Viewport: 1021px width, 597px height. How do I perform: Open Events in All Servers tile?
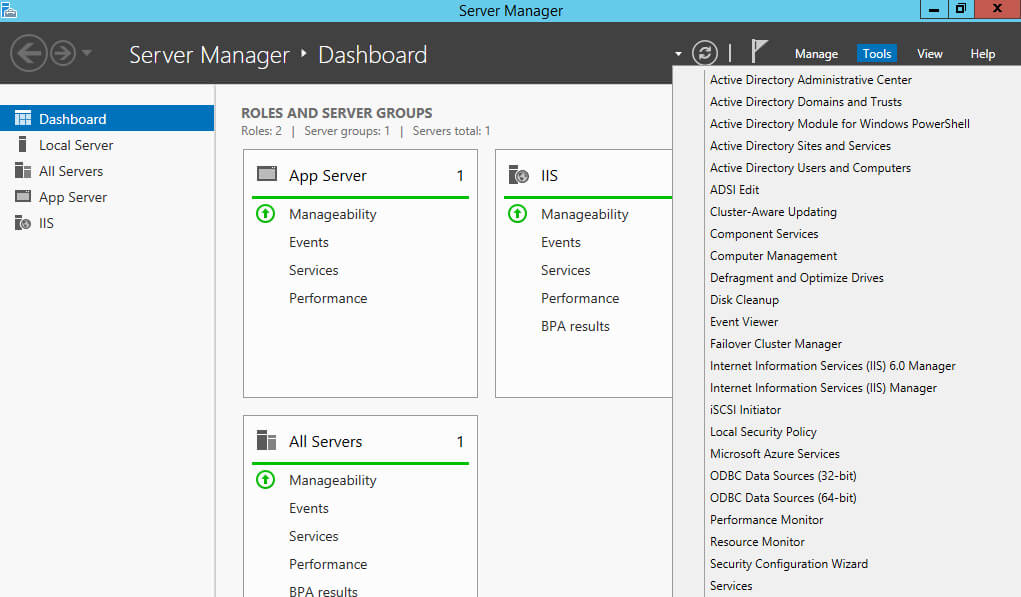click(x=309, y=508)
